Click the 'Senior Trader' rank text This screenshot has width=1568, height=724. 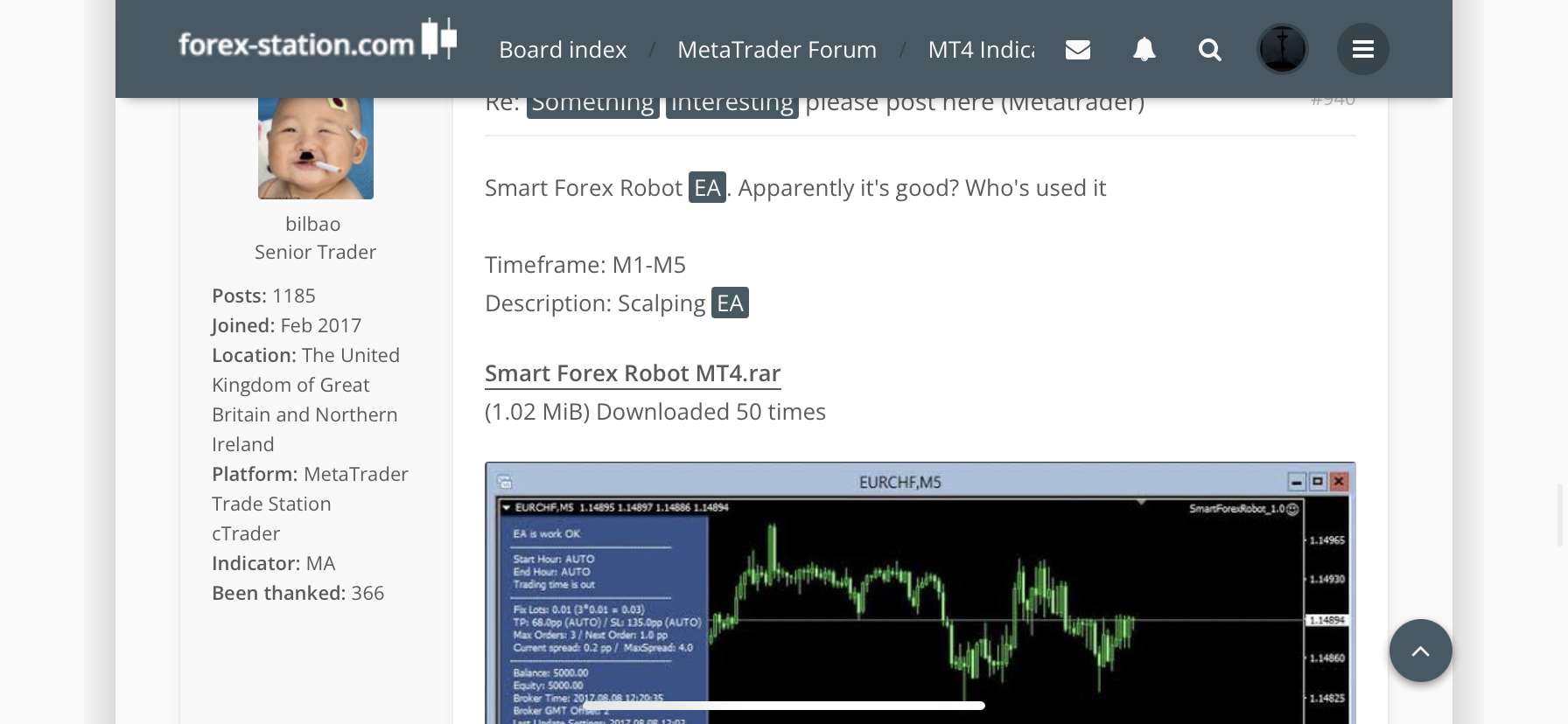pos(316,252)
